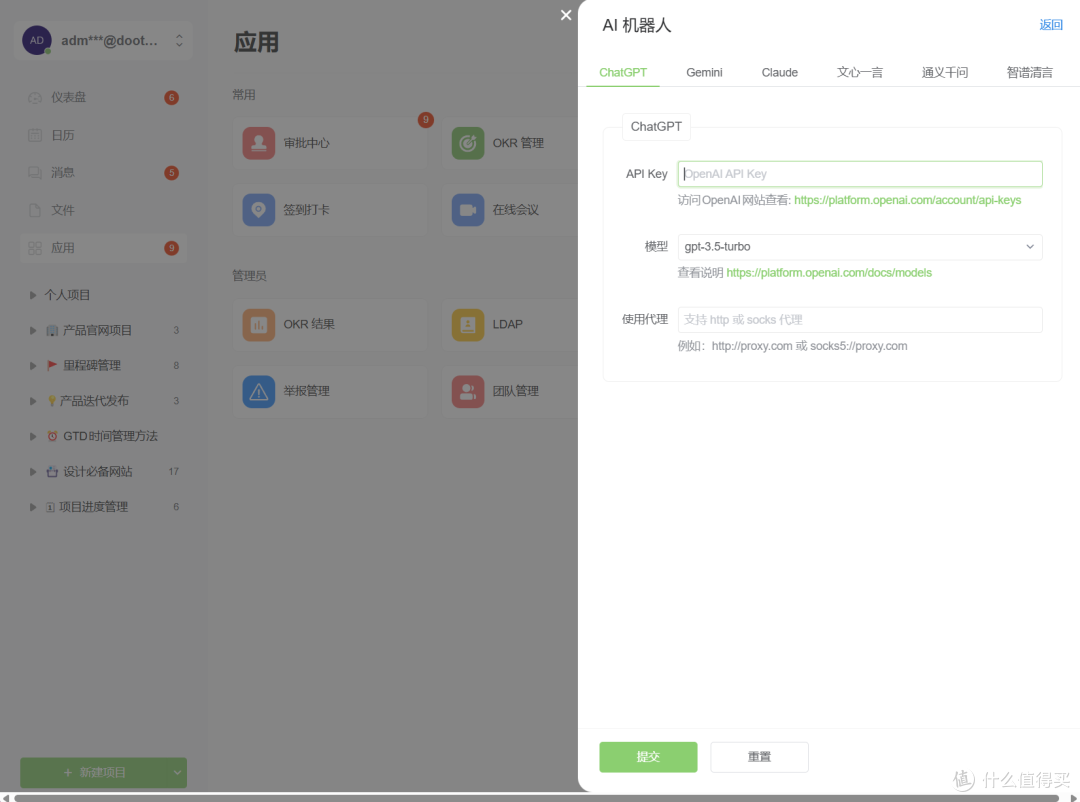This screenshot has width=1080, height=802.
Task: Open the account switcher chevron
Action: 179,40
